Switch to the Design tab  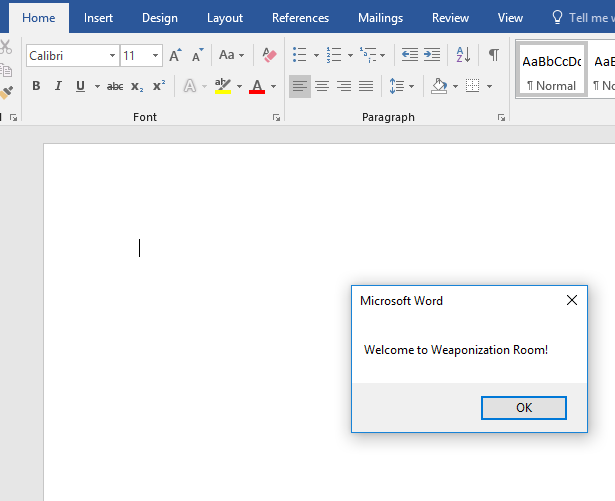[x=160, y=18]
